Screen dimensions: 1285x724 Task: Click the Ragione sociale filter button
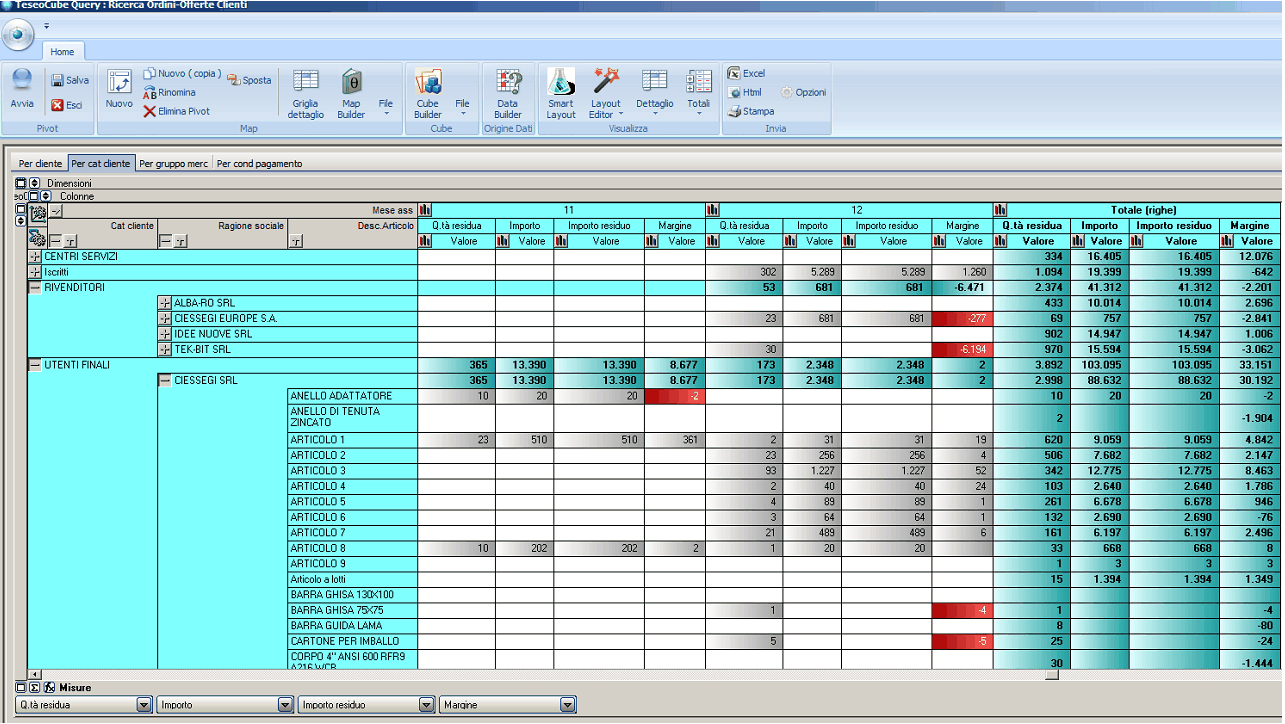(x=180, y=241)
